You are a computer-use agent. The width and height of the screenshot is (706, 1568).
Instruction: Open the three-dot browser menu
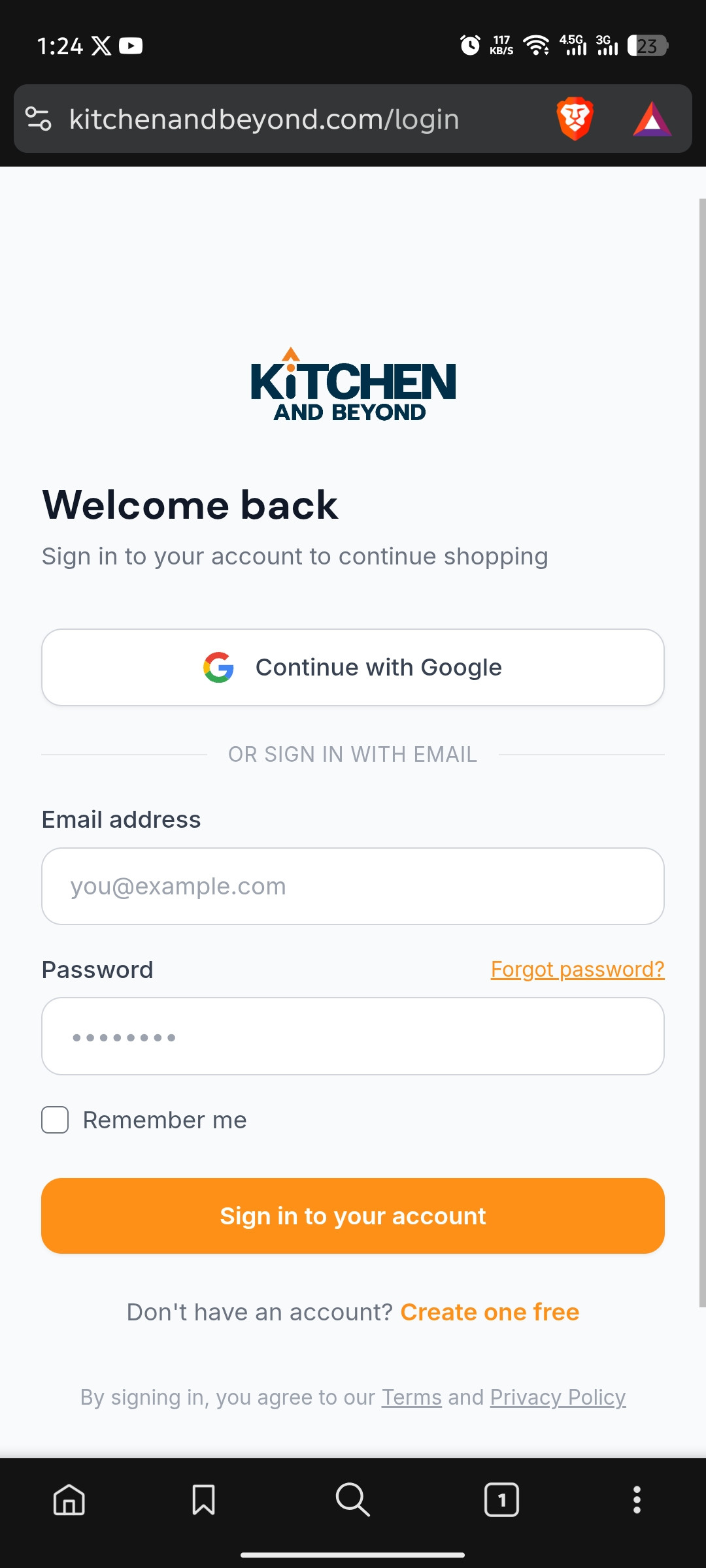point(637,1499)
